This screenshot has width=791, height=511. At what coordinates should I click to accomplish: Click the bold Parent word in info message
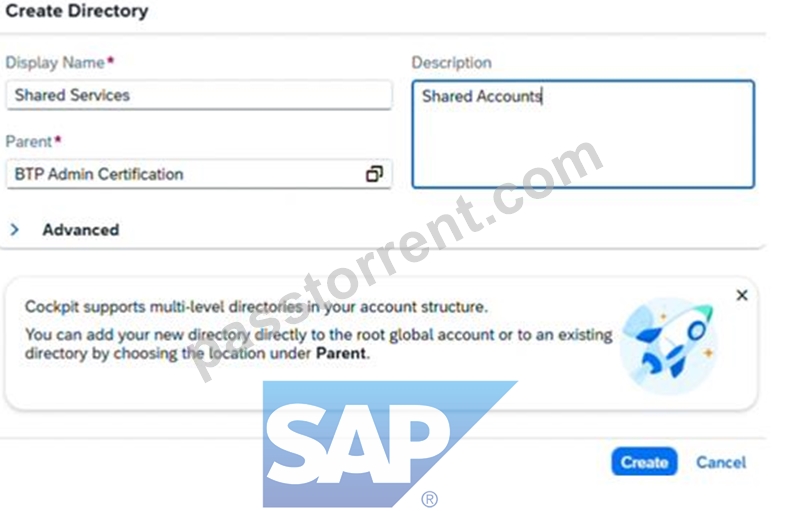point(341,353)
